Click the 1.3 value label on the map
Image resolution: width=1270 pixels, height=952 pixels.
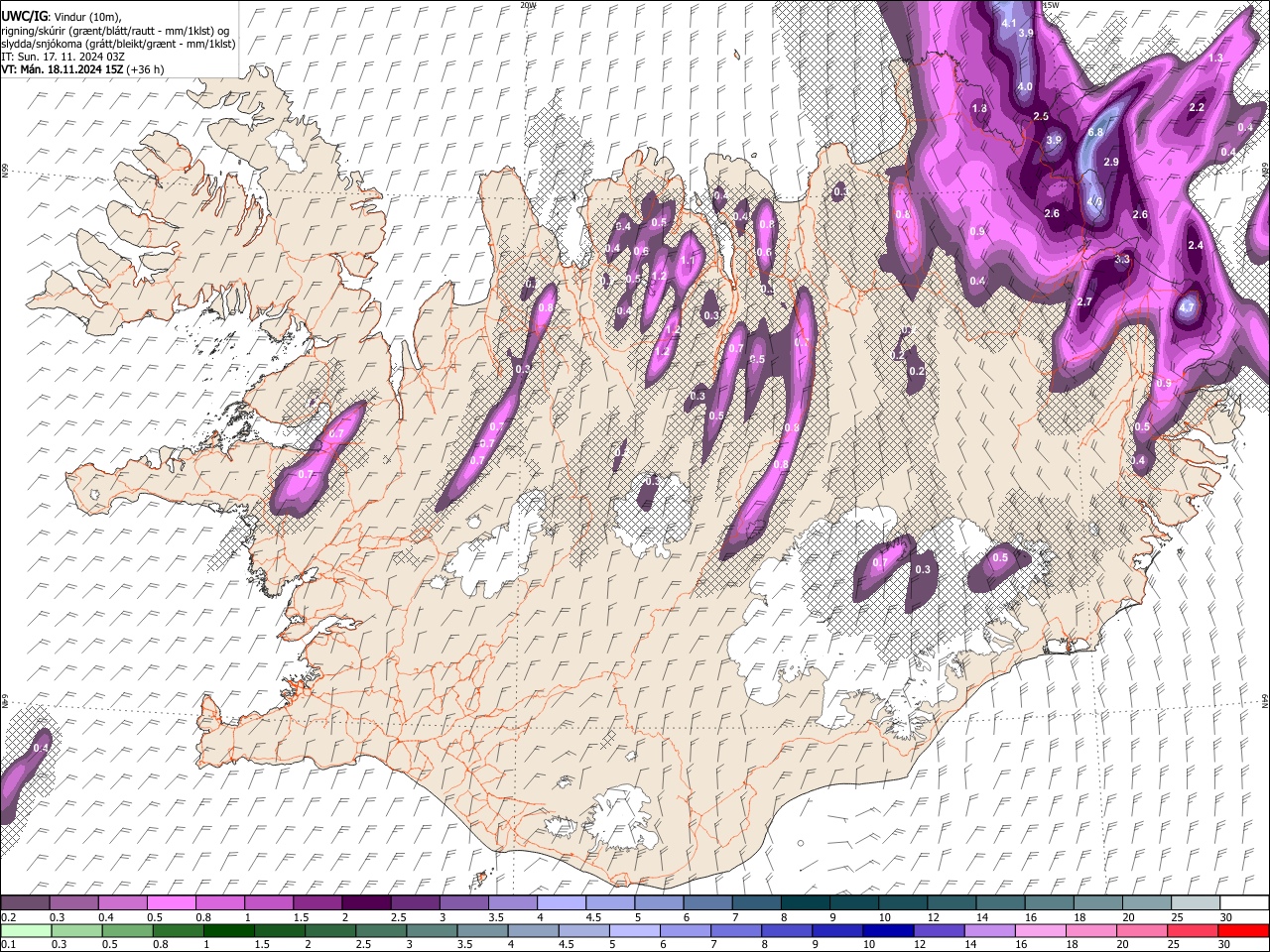tap(1216, 59)
